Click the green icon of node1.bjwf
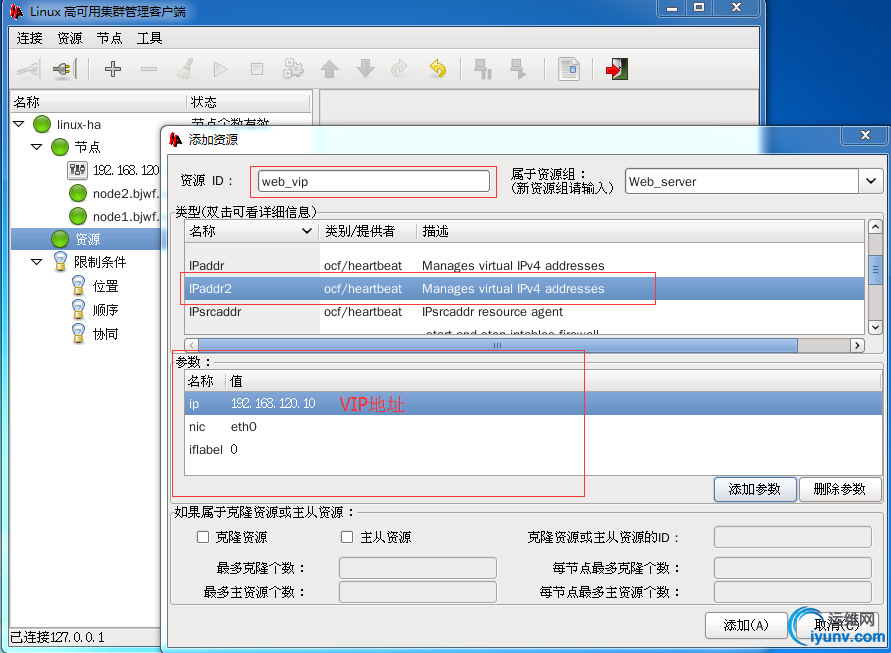891x653 pixels. 78,216
